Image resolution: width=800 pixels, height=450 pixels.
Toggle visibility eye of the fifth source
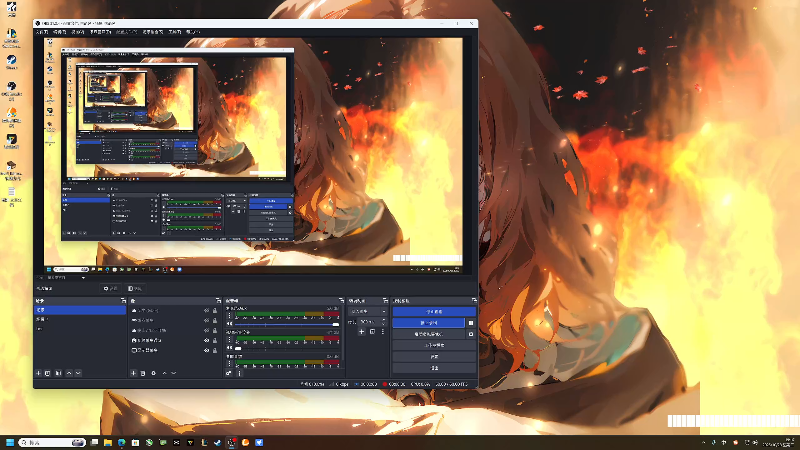coord(207,351)
